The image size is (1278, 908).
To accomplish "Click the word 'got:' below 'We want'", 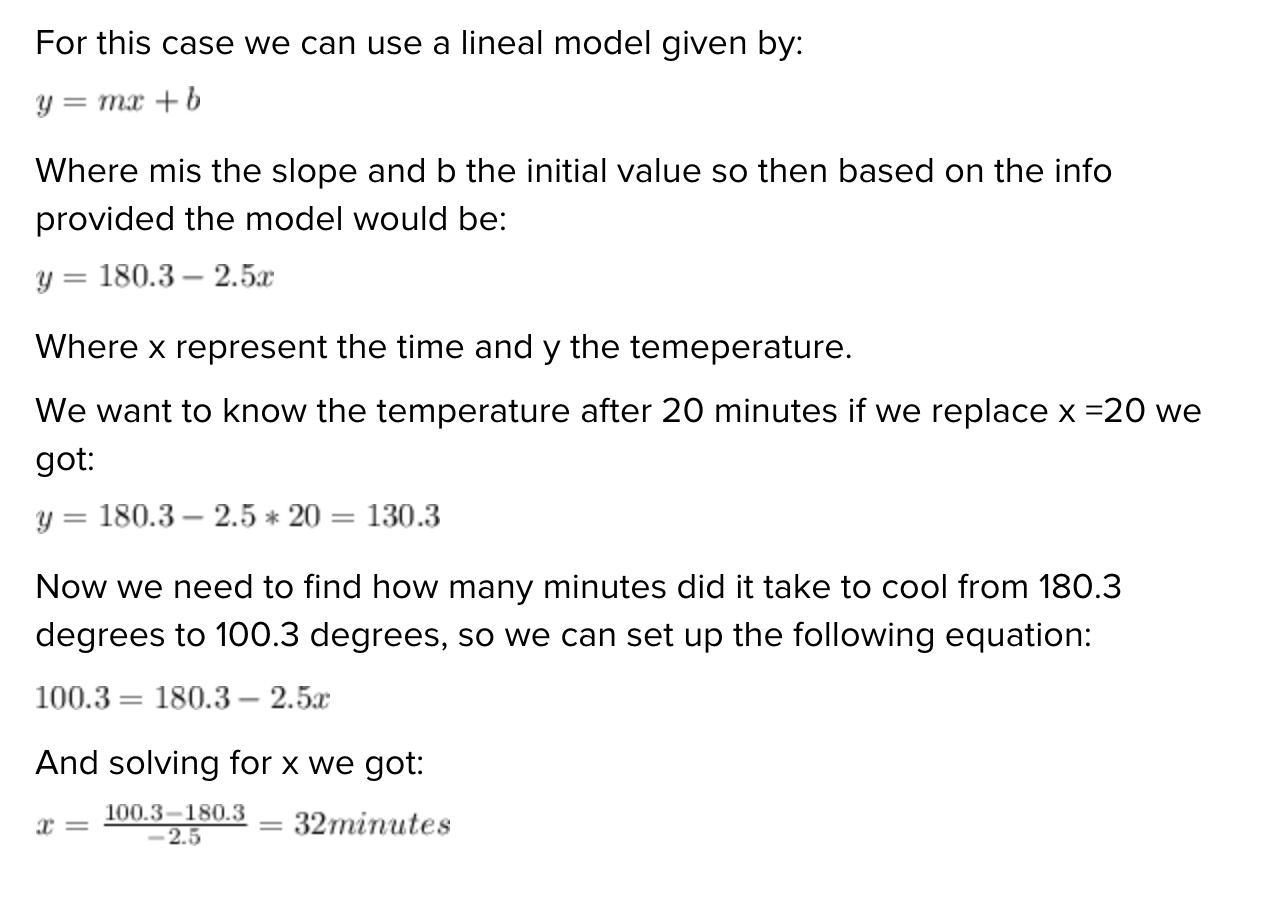I will (65, 460).
